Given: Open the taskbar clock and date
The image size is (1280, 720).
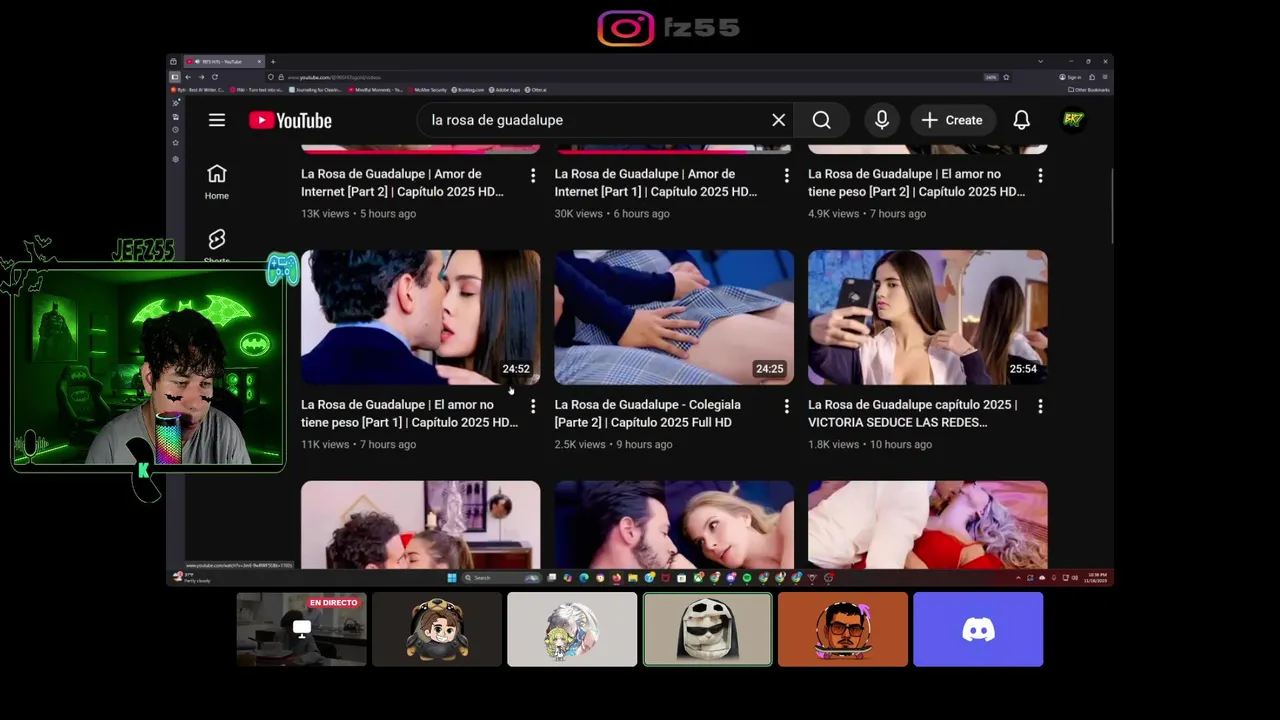Looking at the screenshot, I should click(x=1097, y=578).
